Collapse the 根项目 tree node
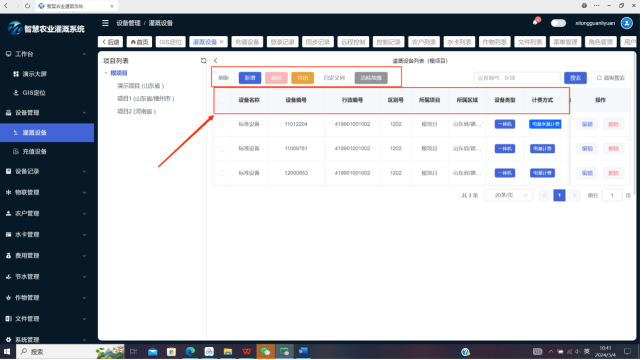 tap(106, 73)
